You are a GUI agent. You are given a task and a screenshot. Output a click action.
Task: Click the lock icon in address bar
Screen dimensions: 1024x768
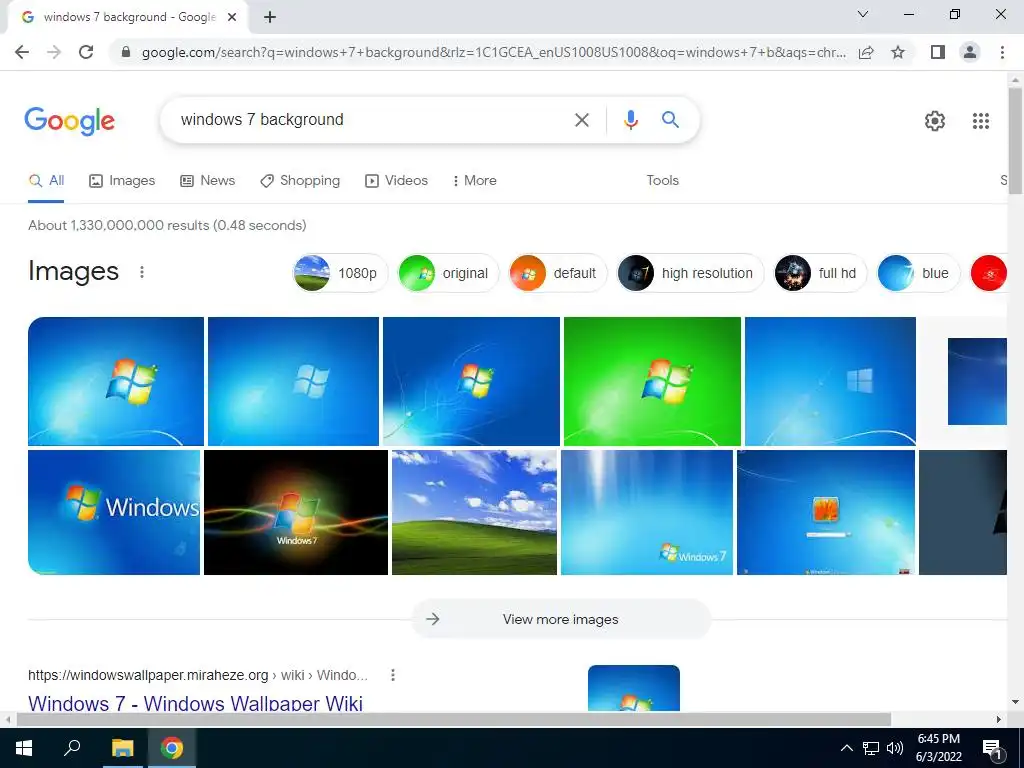point(126,52)
